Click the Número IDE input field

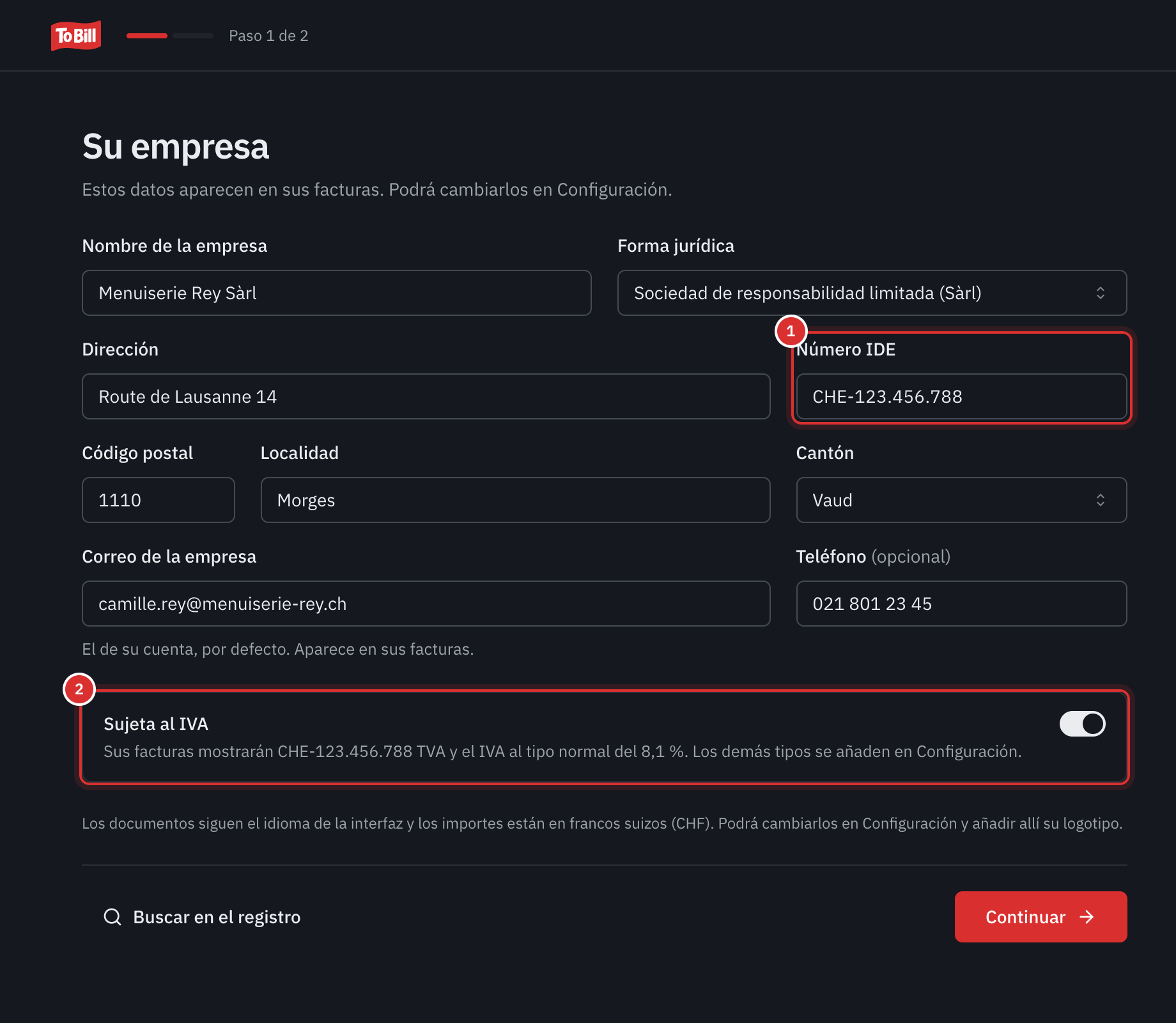point(961,396)
